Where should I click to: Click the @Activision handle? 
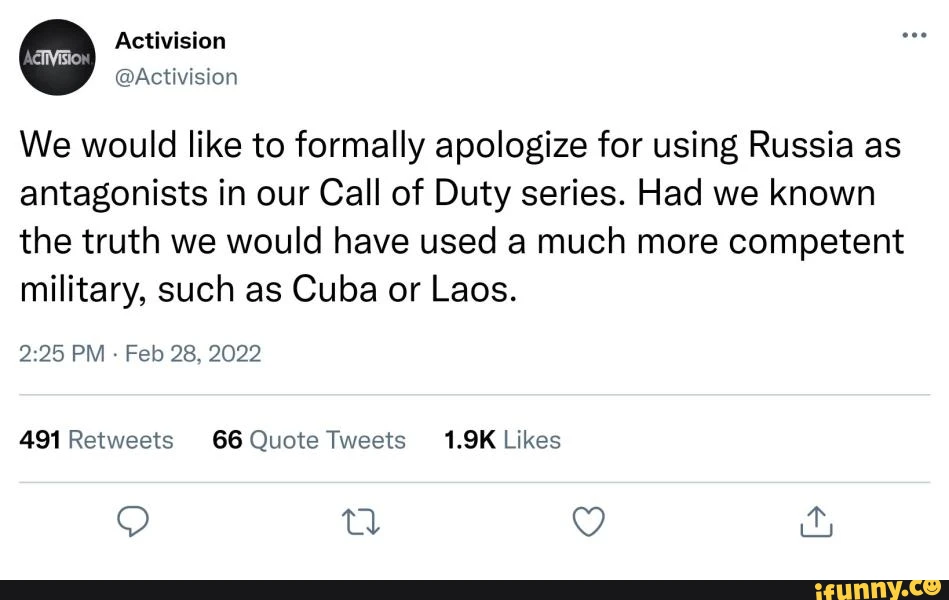click(176, 77)
